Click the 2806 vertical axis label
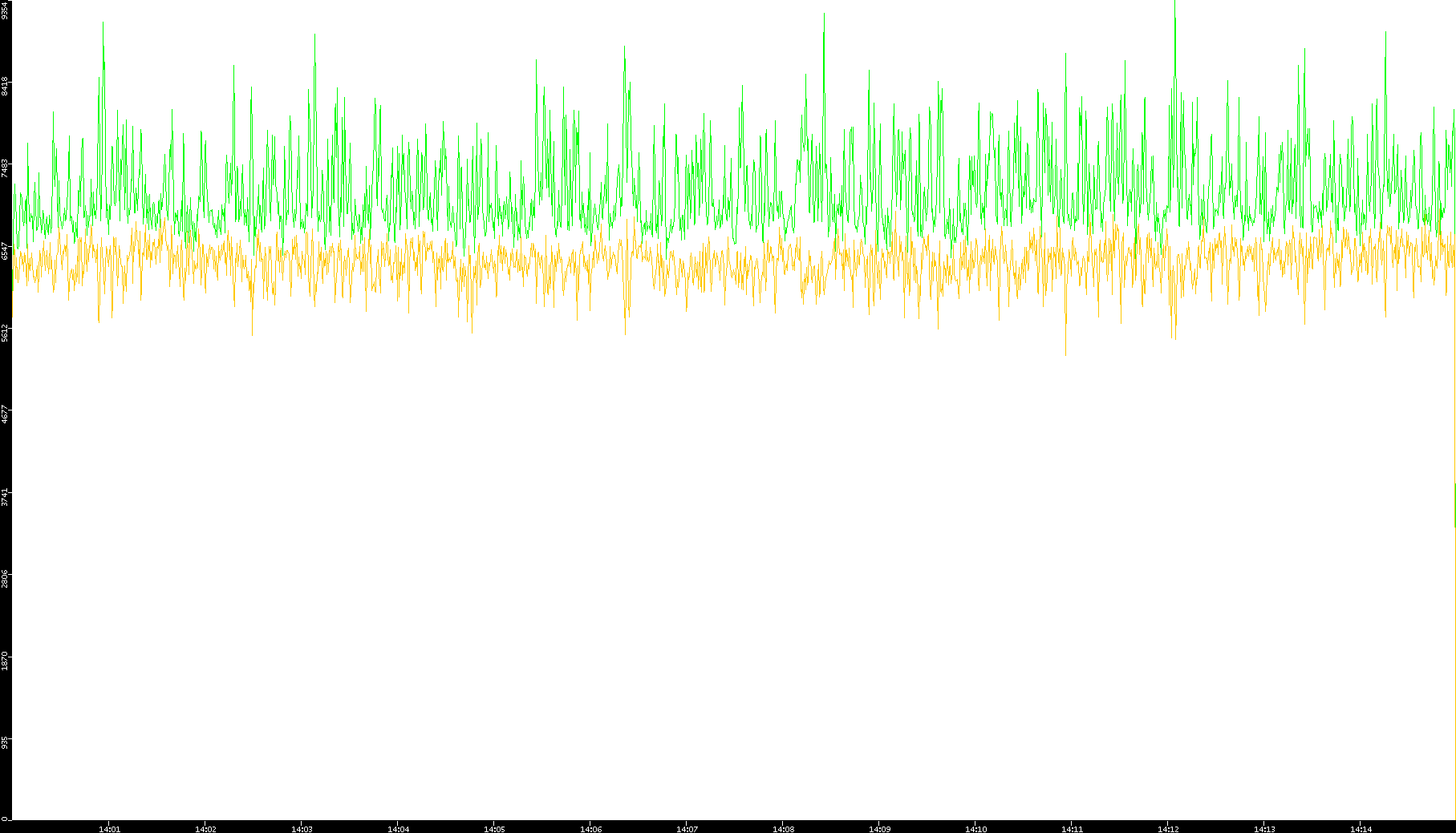Screen dimensions: 1456x833 tap(5, 578)
